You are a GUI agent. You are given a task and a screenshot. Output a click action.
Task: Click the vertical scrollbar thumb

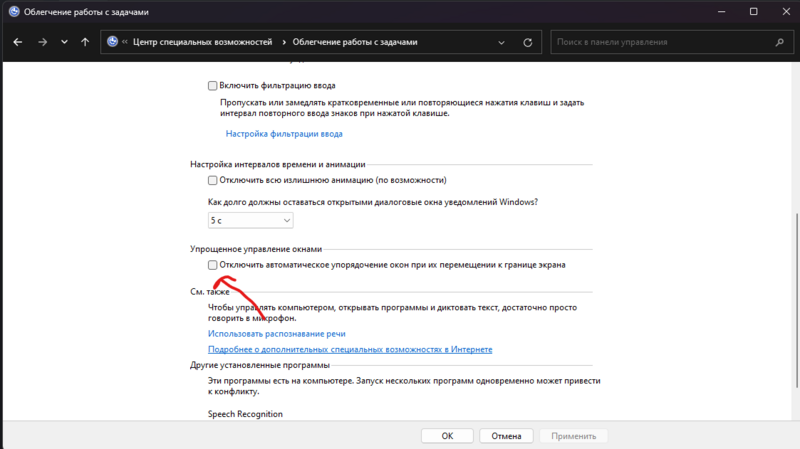pos(797,301)
